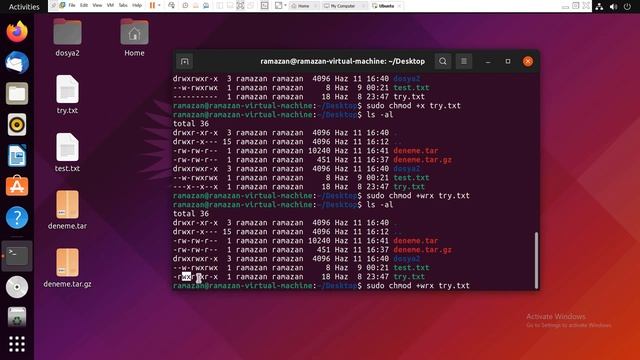The image size is (640, 360).
Task: Click 'deneme.tar.gz' in last listing
Action: tap(422, 250)
